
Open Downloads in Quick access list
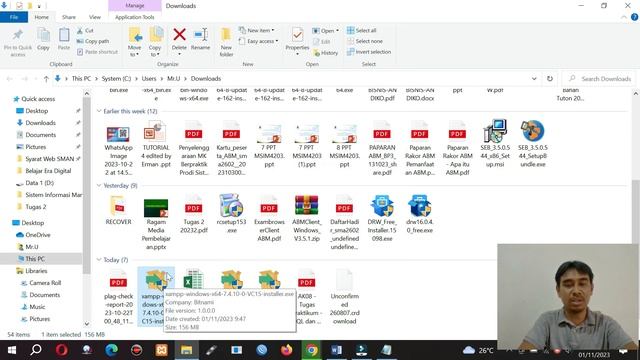coord(40,123)
